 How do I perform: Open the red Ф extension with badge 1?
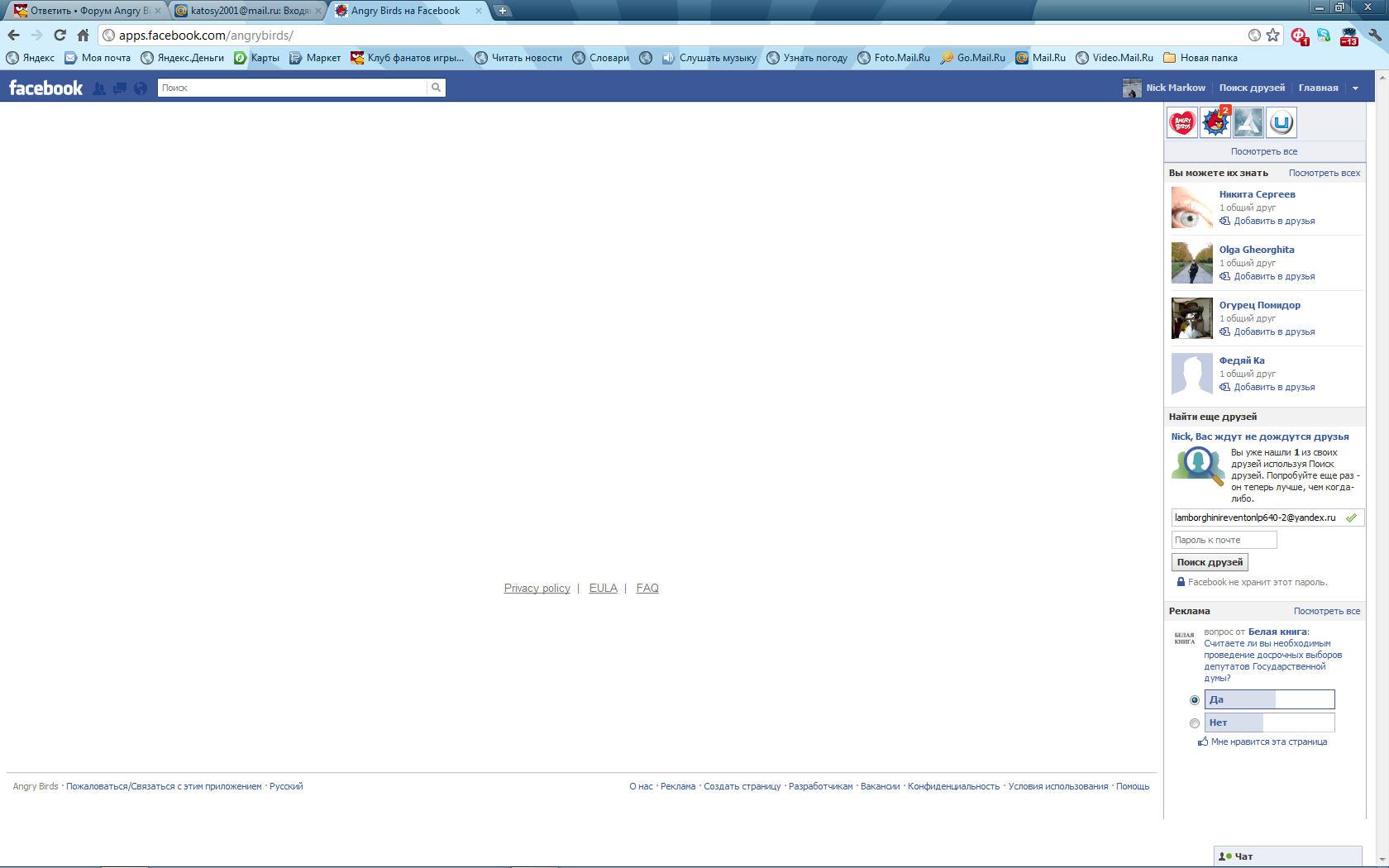(1299, 36)
